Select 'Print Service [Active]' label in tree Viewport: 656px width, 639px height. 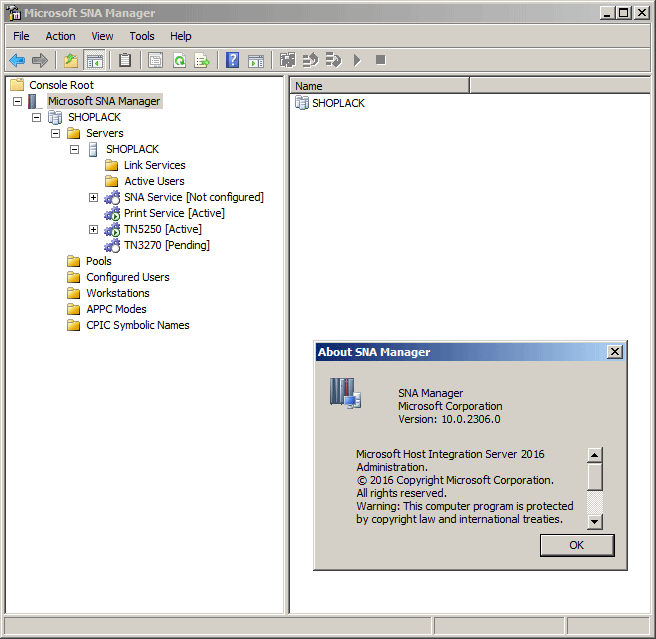click(174, 213)
